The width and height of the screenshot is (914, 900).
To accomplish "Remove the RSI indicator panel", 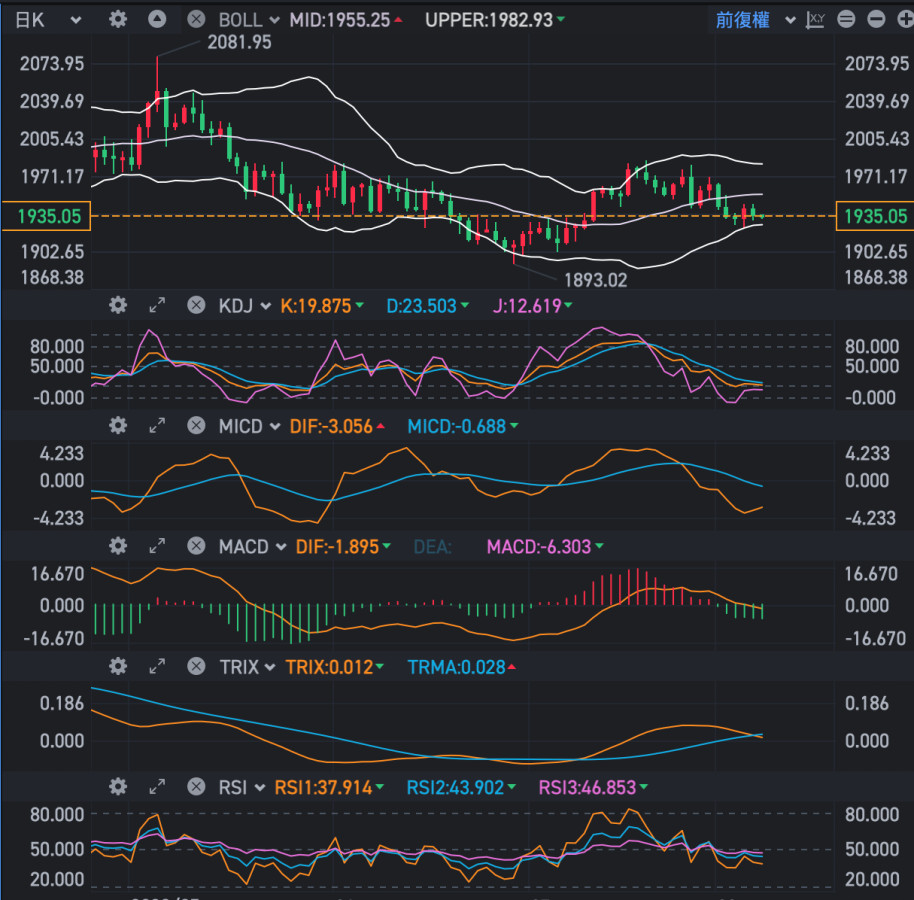I will click(x=196, y=787).
